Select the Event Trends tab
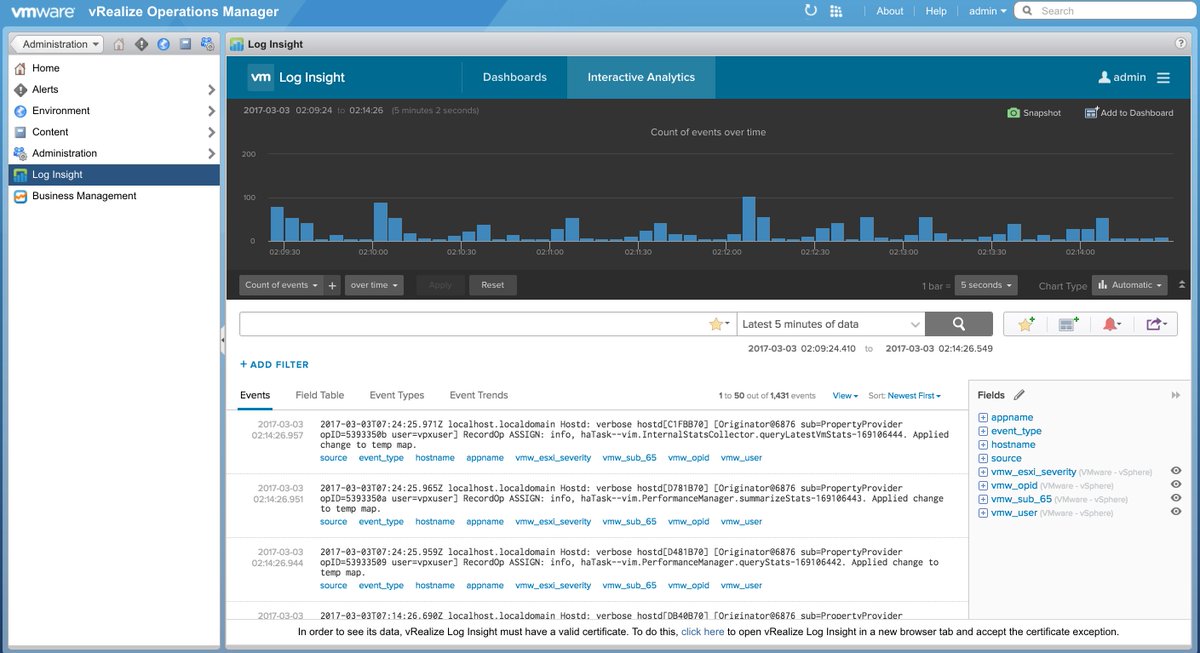Image resolution: width=1200 pixels, height=653 pixels. [479, 395]
